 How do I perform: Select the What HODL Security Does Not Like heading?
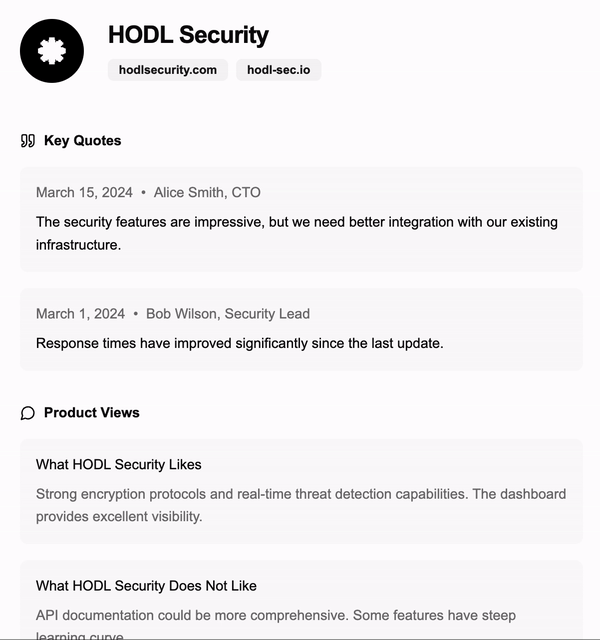click(146, 586)
